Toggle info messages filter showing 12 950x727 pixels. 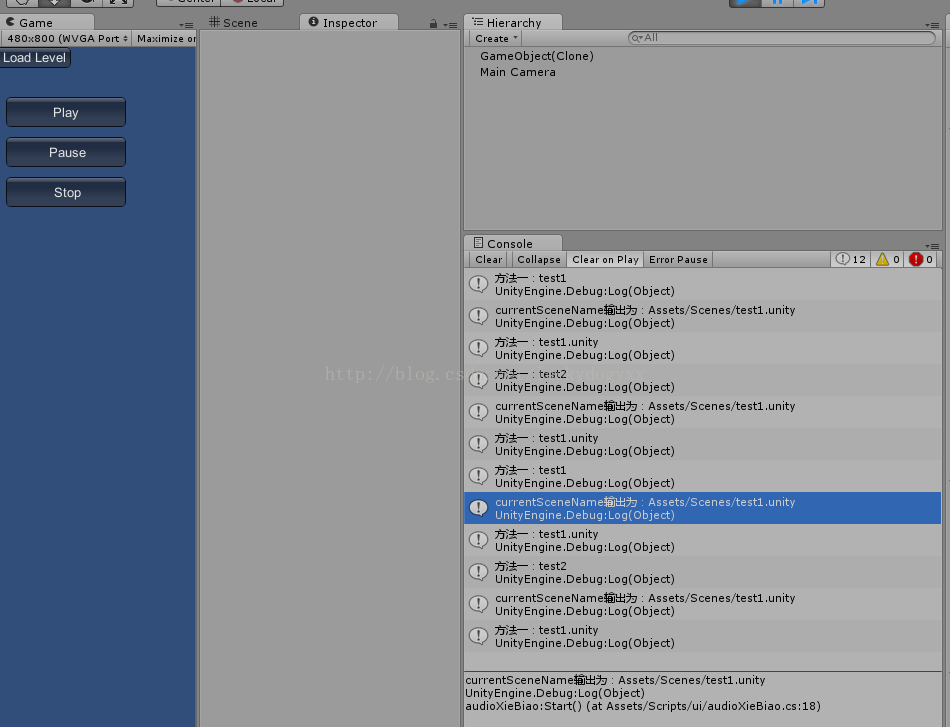tap(851, 259)
